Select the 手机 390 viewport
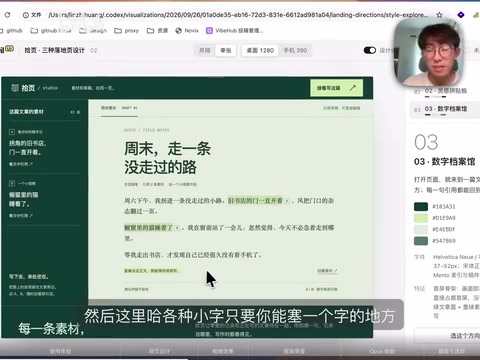Viewport: 480px width, 360px height. (295, 50)
